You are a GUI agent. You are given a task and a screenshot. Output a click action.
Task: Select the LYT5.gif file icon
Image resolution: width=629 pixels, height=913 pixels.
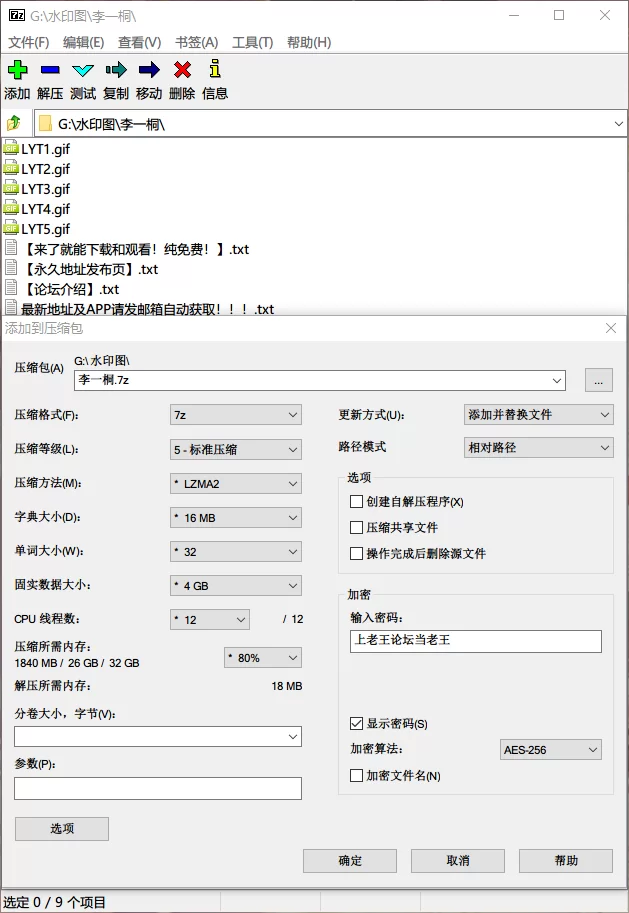(x=11, y=228)
